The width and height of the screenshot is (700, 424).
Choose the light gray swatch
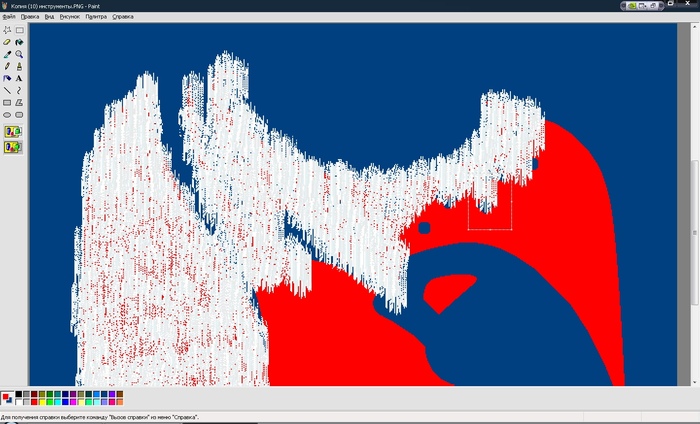26,402
